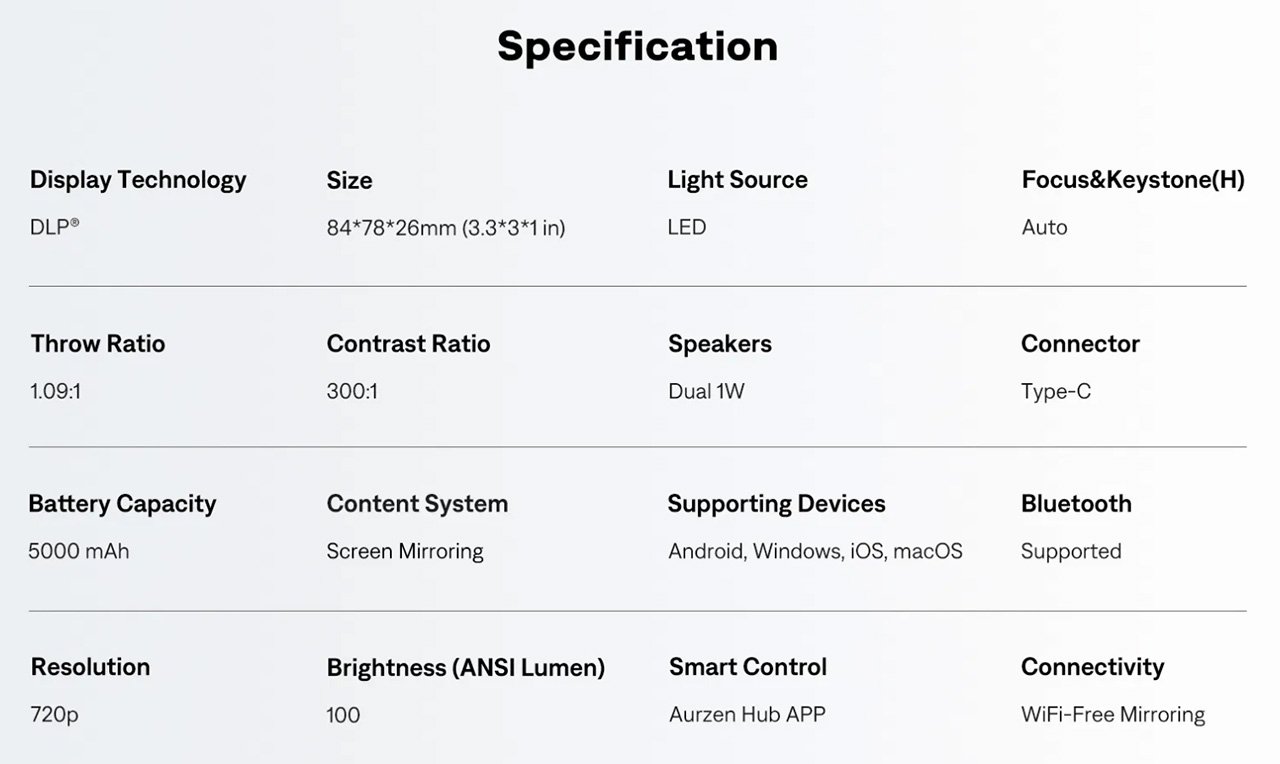Click the Brightness (ANSI Lumen) label

[465, 668]
